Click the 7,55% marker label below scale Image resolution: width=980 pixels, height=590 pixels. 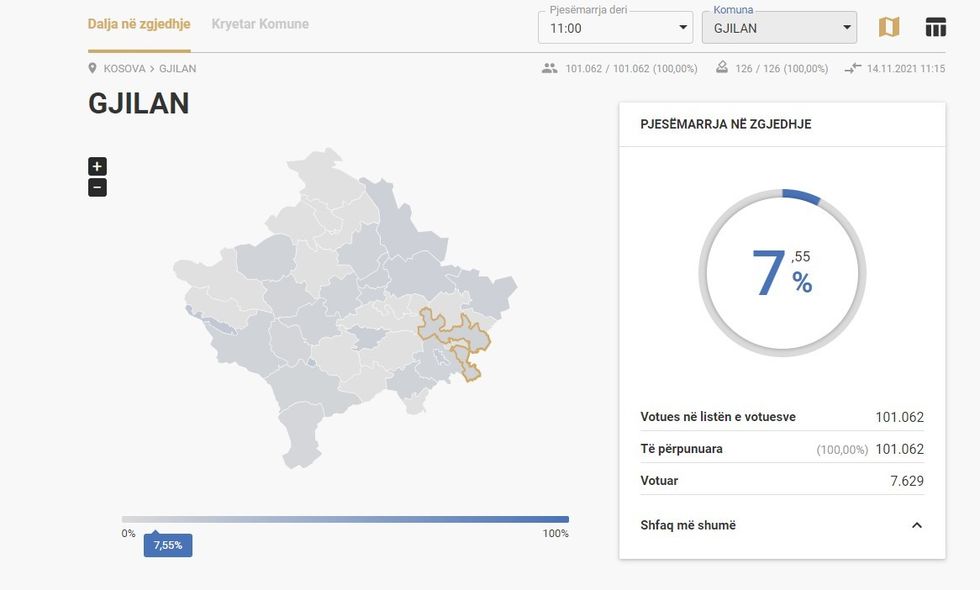pos(167,545)
